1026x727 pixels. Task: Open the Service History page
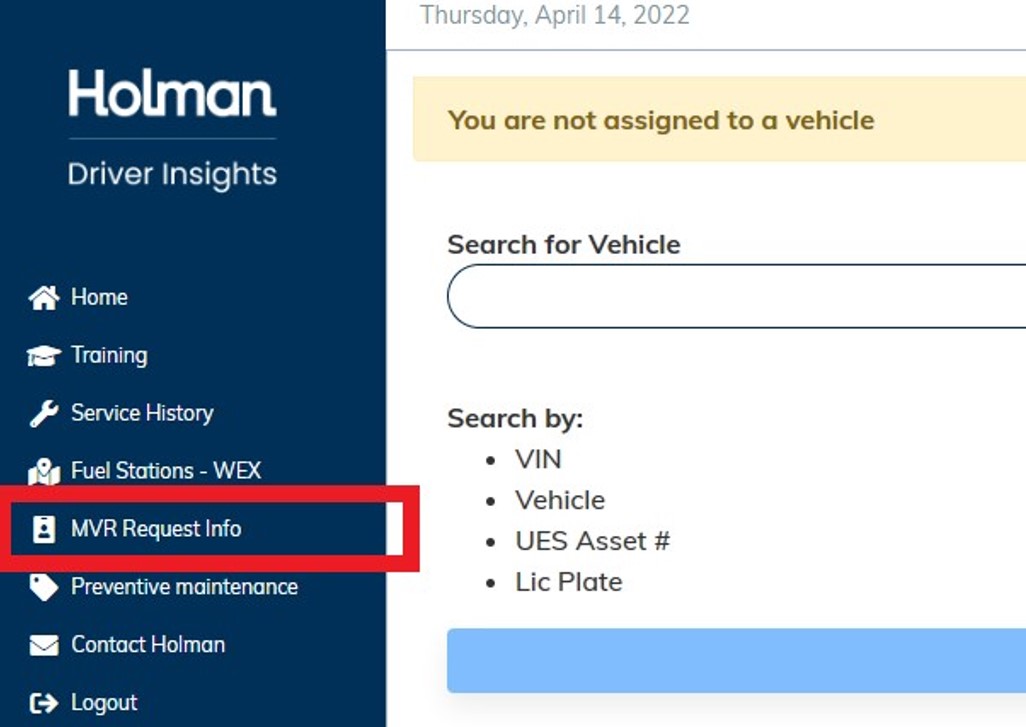pyautogui.click(x=142, y=412)
